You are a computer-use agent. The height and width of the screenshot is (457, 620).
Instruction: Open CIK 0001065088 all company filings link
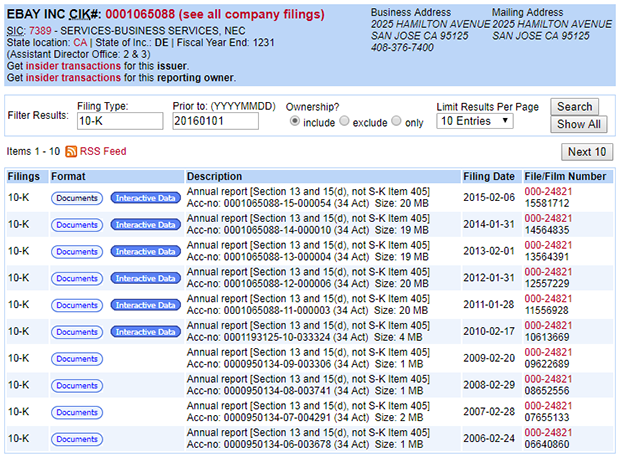(215, 14)
